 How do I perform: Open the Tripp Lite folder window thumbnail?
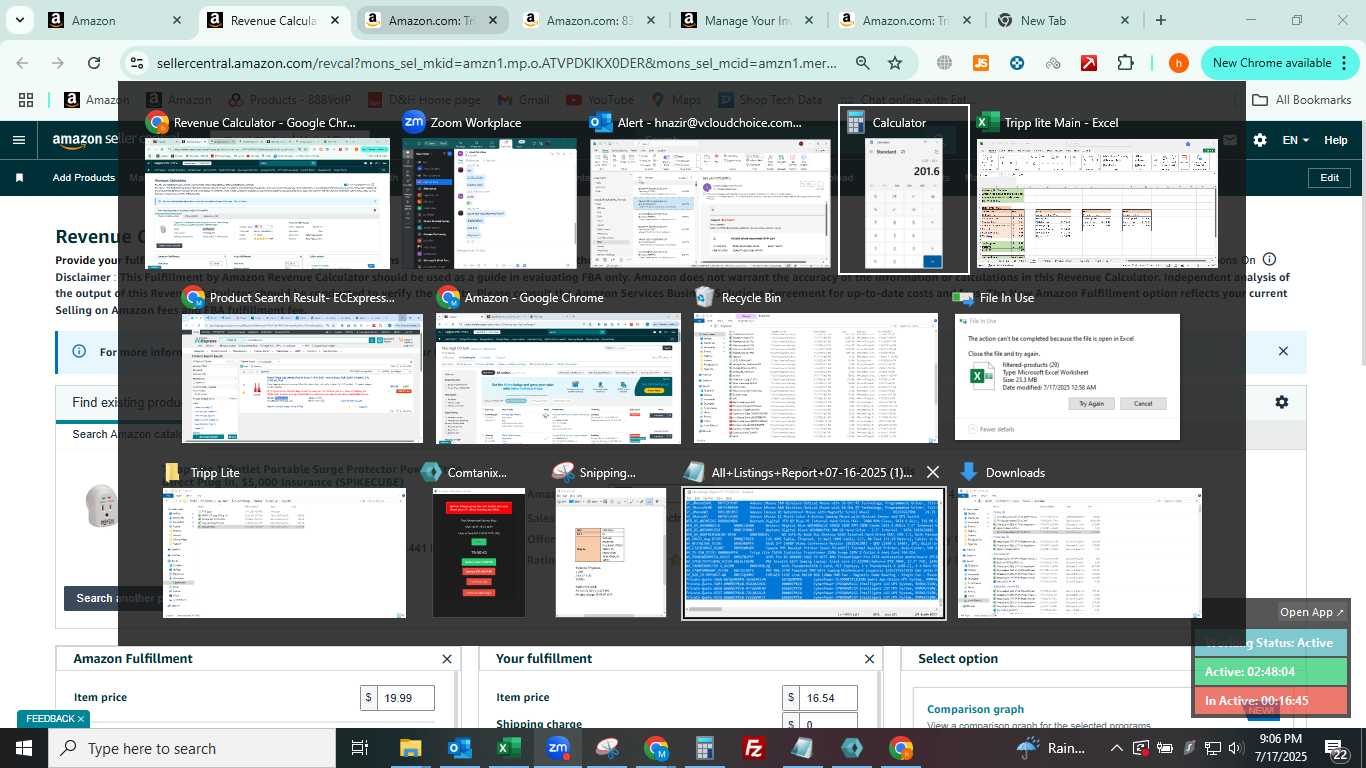[284, 539]
